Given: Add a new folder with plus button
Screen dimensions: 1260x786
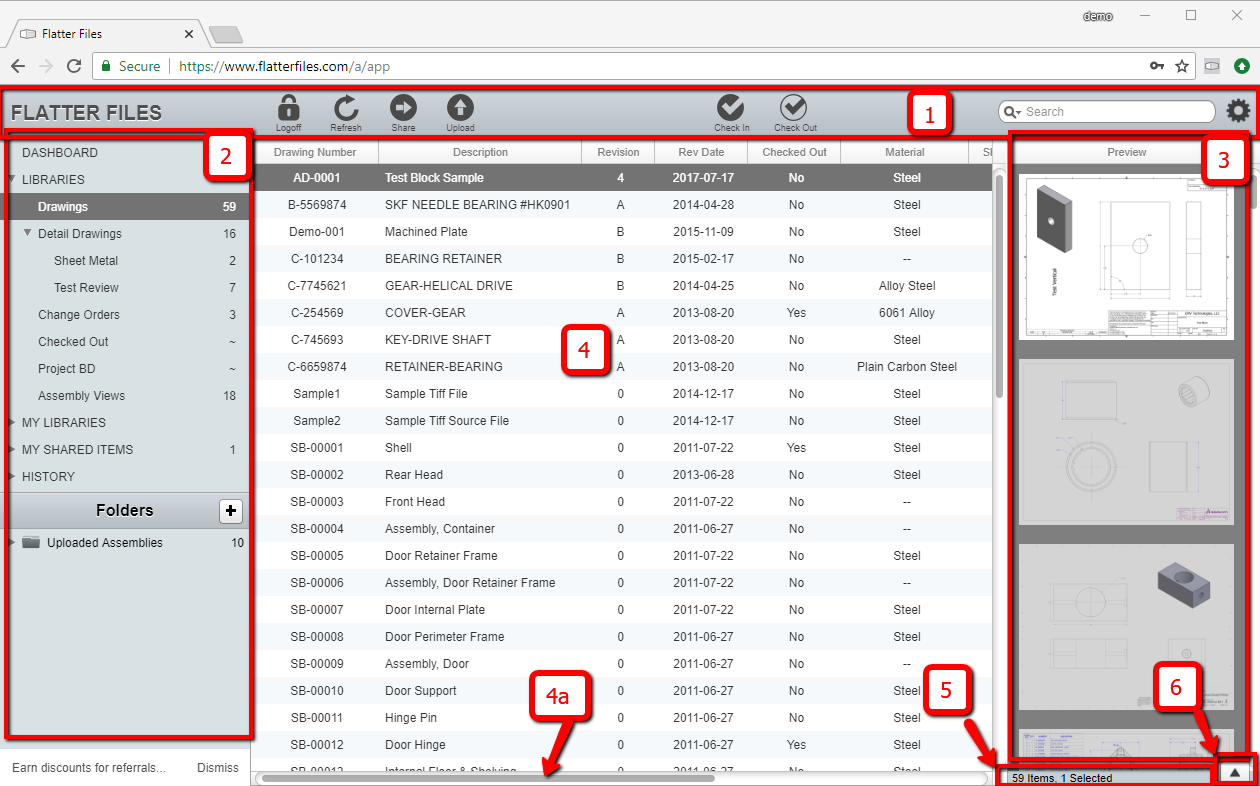Looking at the screenshot, I should tap(231, 511).
